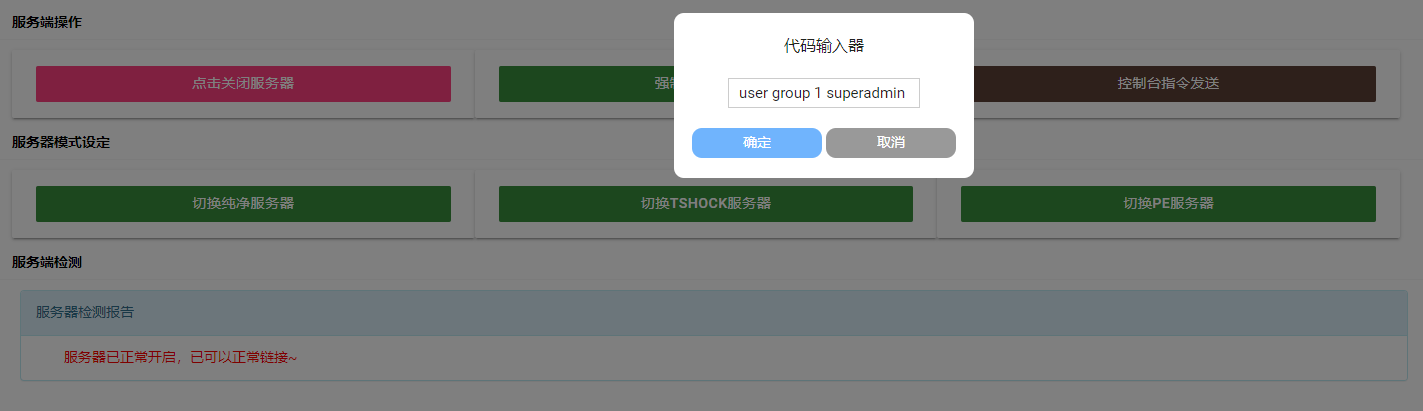1423x411 pixels.
Task: Click the 服务器模式设定 section heading
Action: coord(61,142)
